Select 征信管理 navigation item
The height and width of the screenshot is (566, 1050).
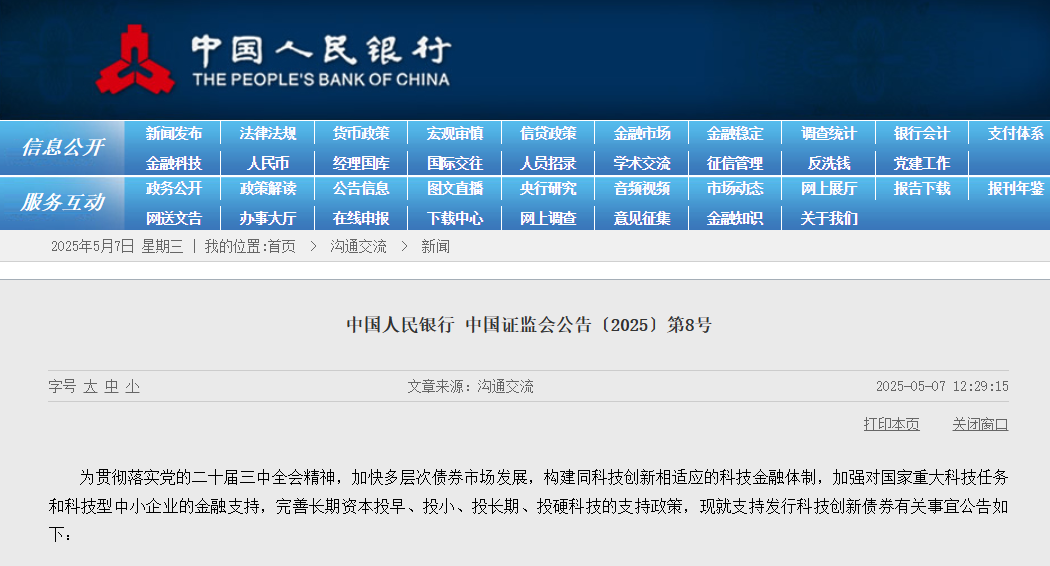tap(735, 163)
